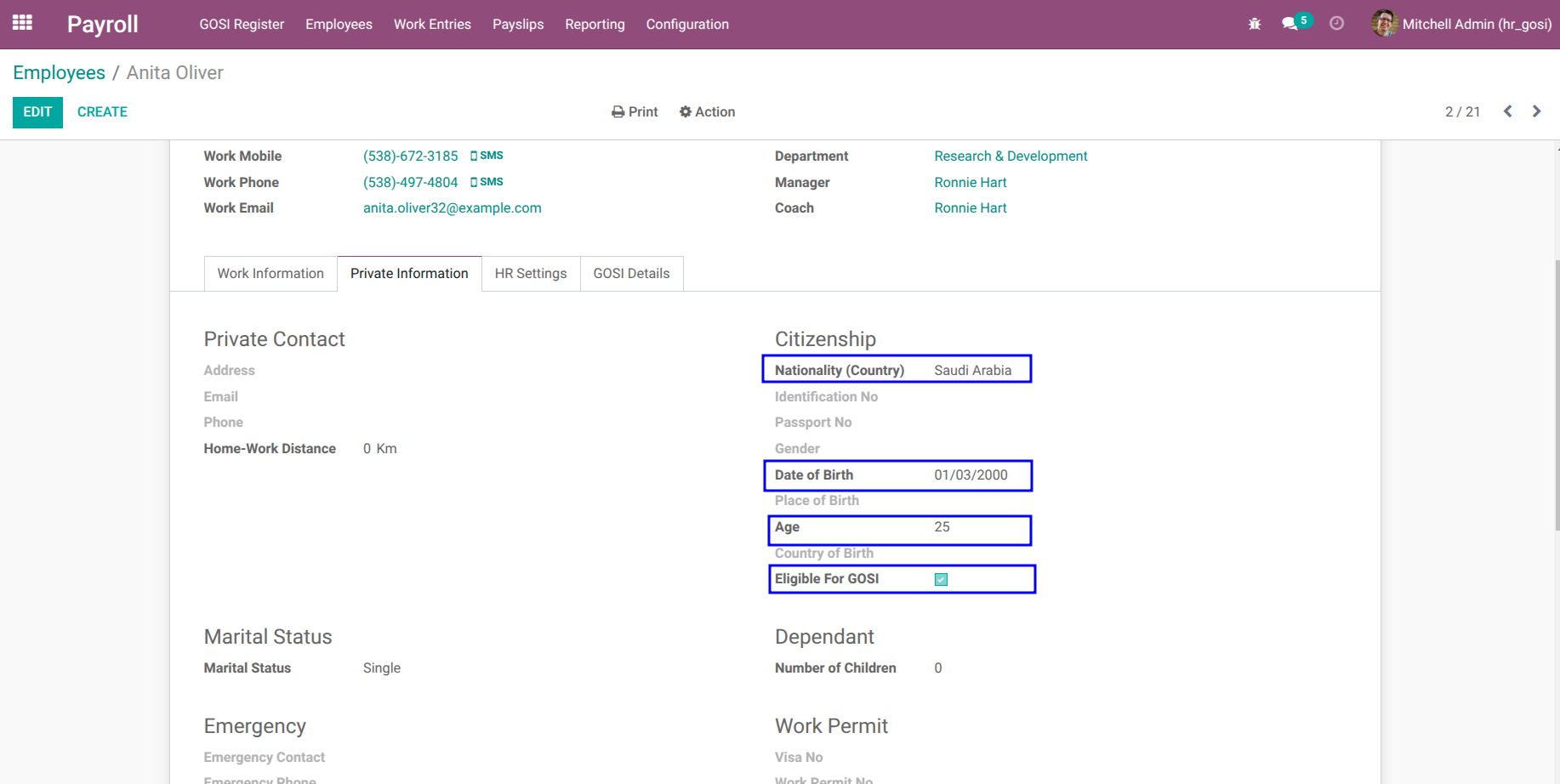Send SMS to Work Mobile number
Screen dimensions: 1560x784
click(x=487, y=156)
